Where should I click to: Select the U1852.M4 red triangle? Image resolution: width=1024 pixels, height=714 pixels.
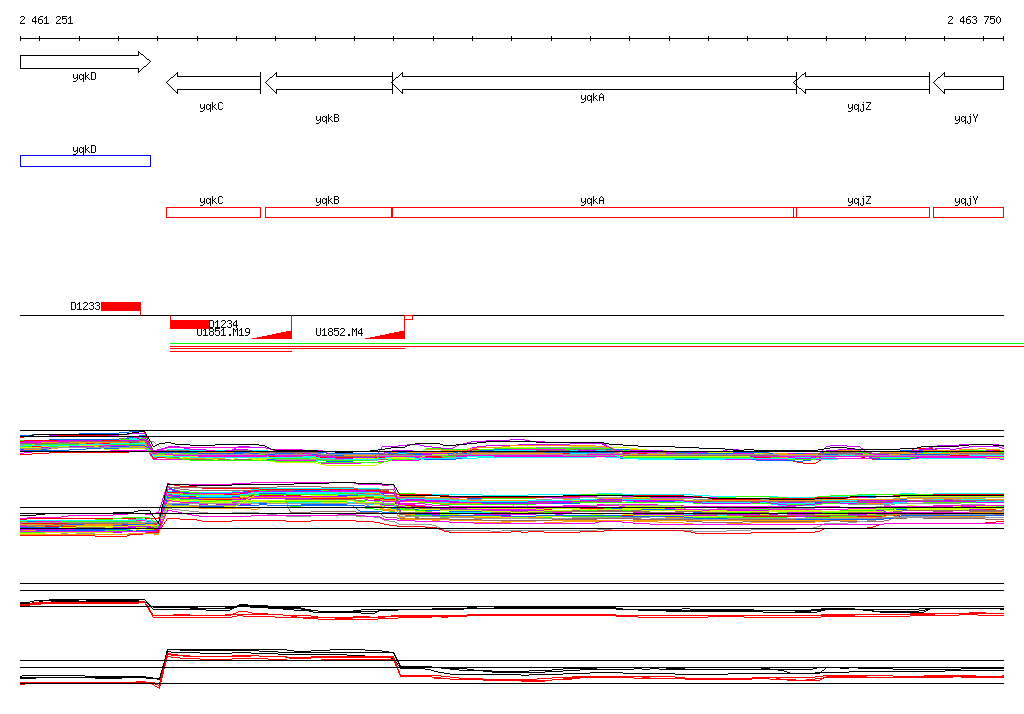point(385,334)
